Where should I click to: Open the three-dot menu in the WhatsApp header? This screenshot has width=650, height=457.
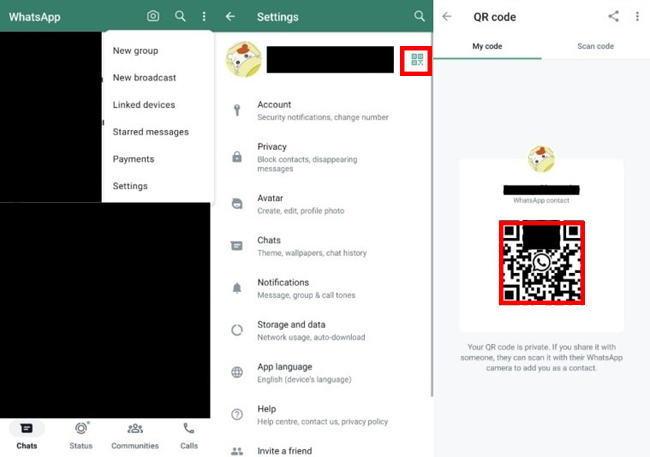204,16
